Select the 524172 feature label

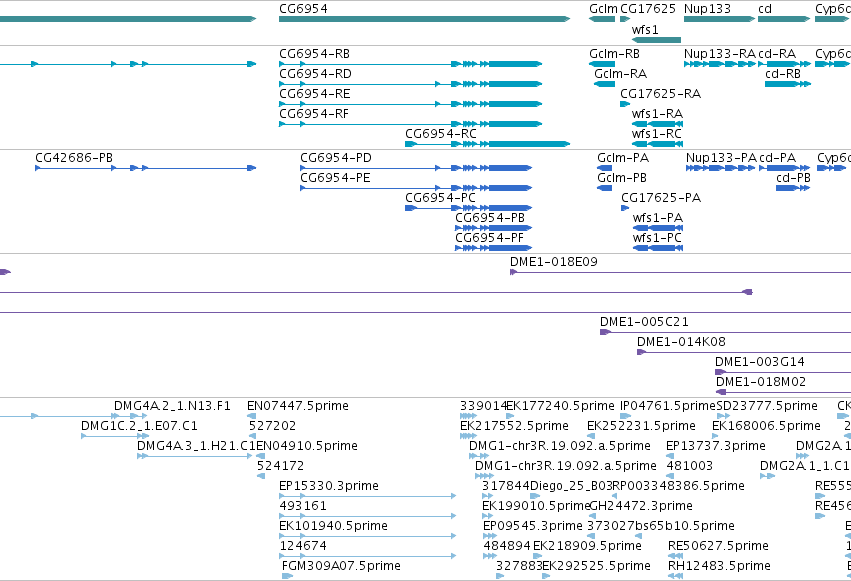pyautogui.click(x=280, y=467)
